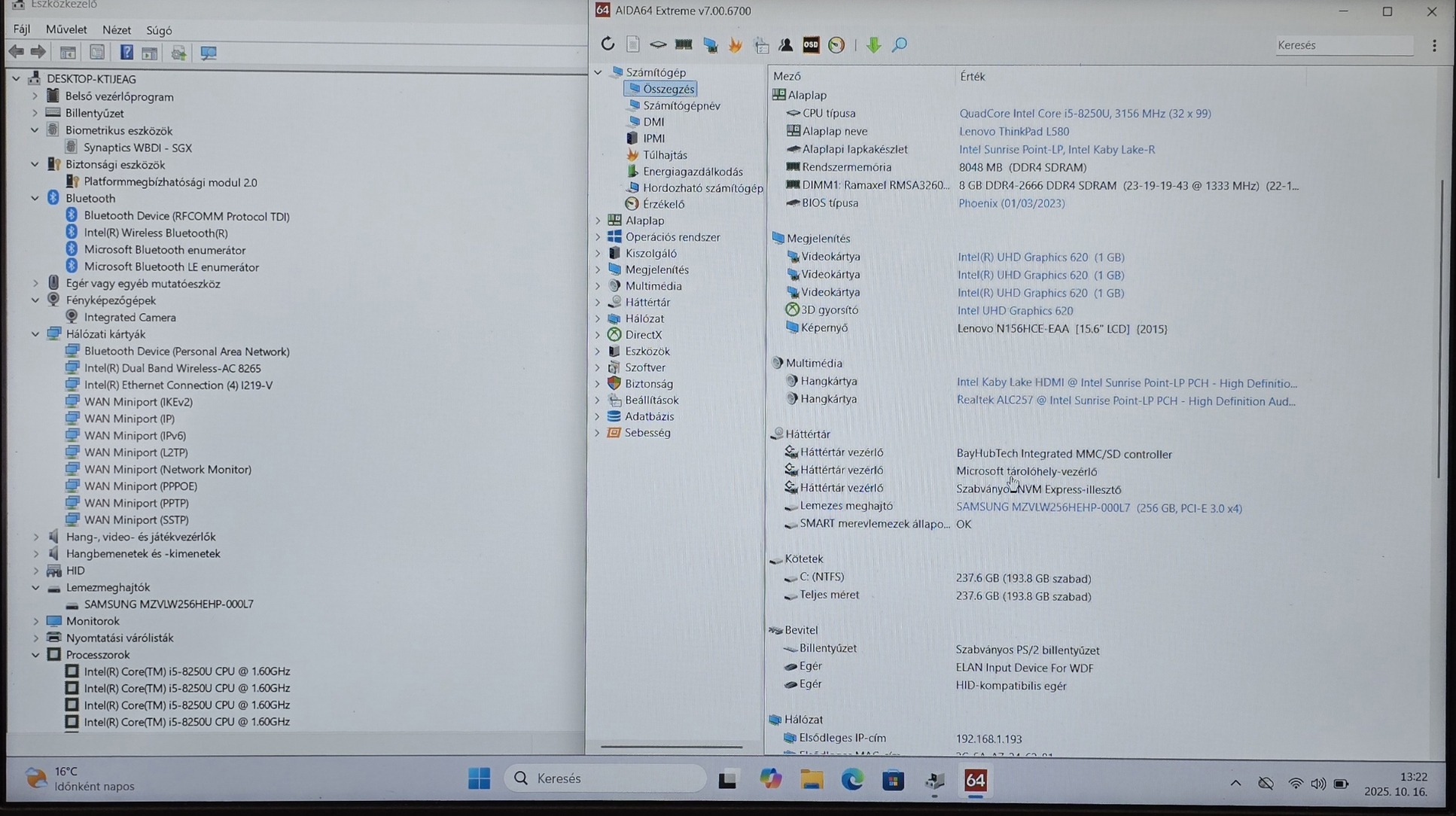Click the magnifier search icon in AIDA64 toolbar
1456x816 pixels.
(x=900, y=45)
